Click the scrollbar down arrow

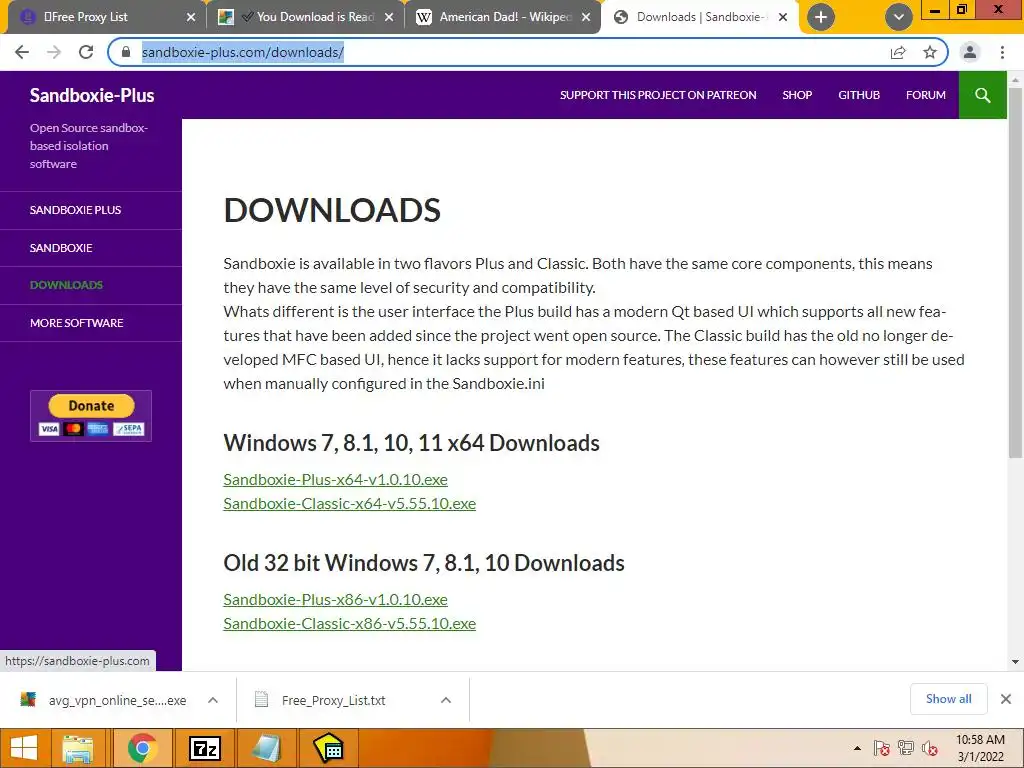coord(1016,662)
